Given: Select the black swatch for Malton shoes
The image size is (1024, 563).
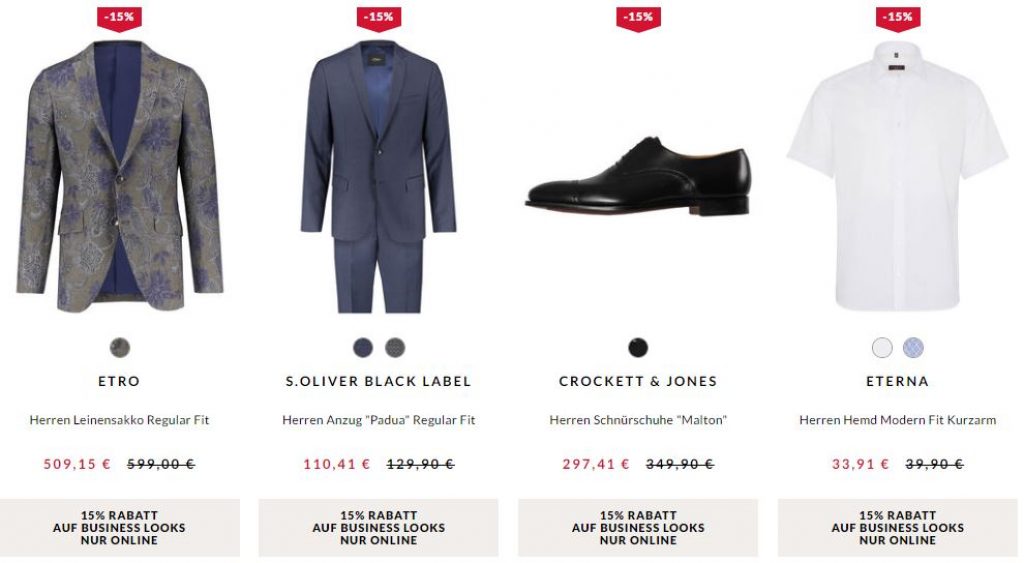Looking at the screenshot, I should click(638, 348).
